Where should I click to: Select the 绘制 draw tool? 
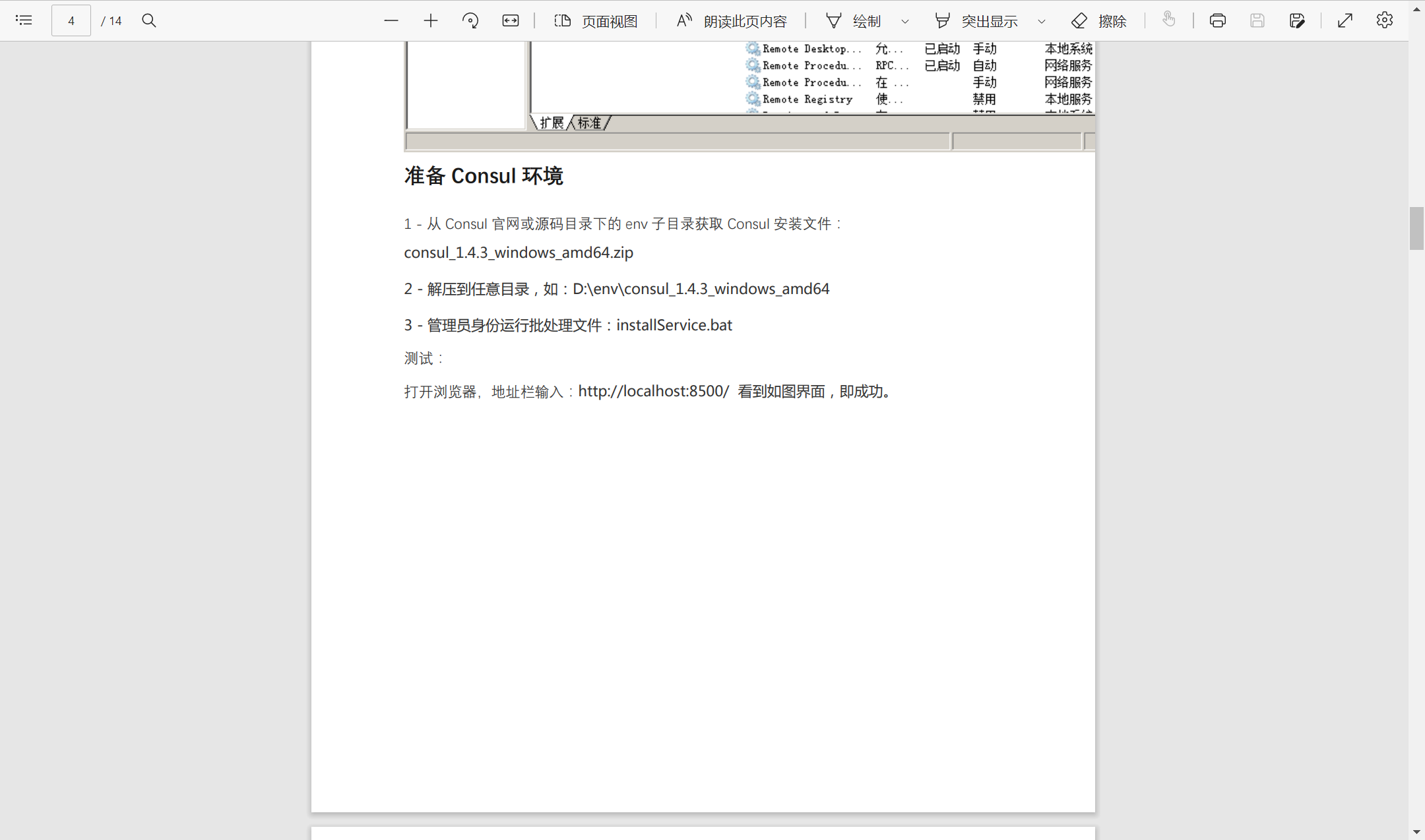[854, 21]
